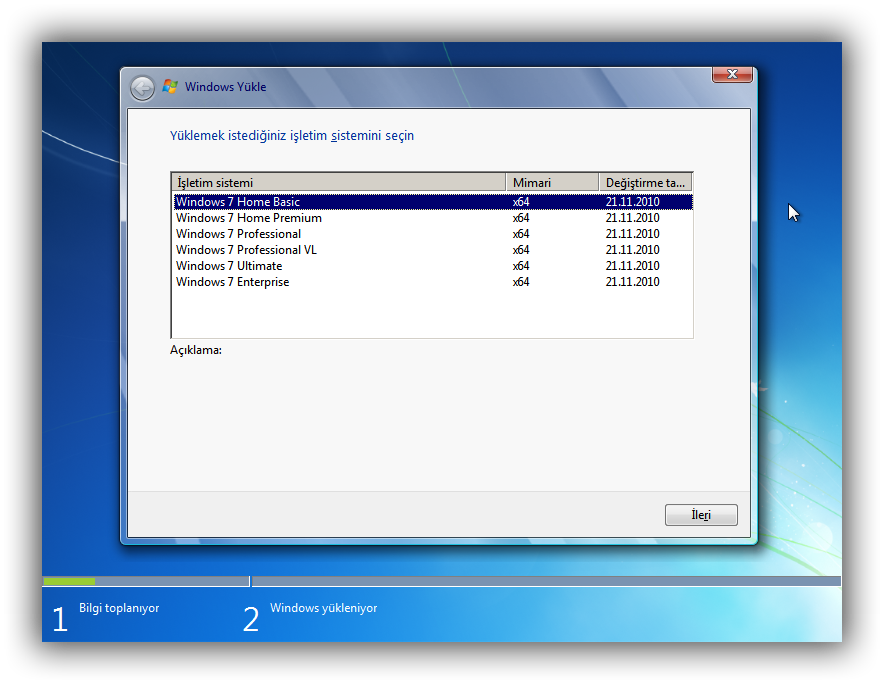The height and width of the screenshot is (684, 884).
Task: Select Windows 7 Ultimate in the list
Action: click(229, 266)
